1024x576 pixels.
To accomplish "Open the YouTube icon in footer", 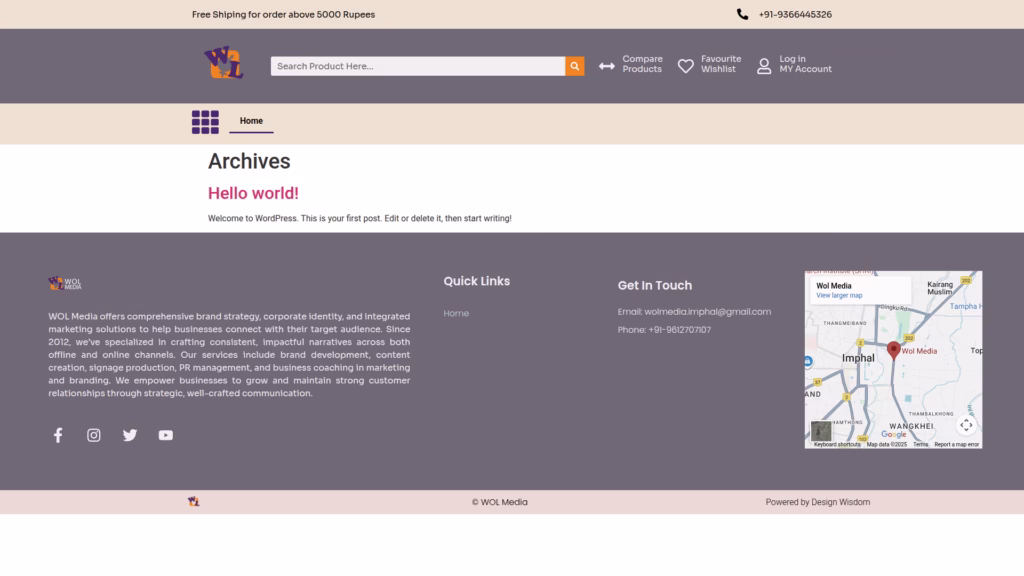I will (166, 435).
